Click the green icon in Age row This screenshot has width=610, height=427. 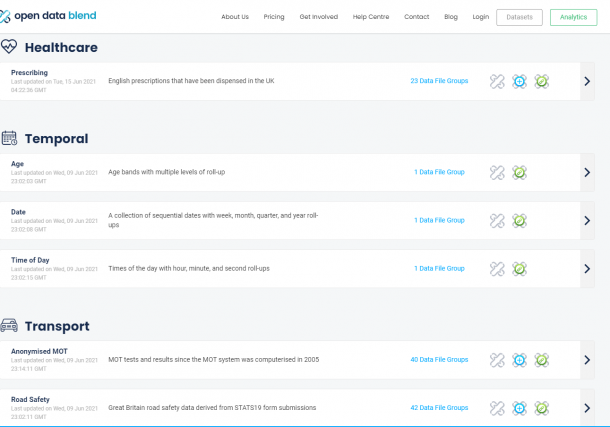(520, 172)
